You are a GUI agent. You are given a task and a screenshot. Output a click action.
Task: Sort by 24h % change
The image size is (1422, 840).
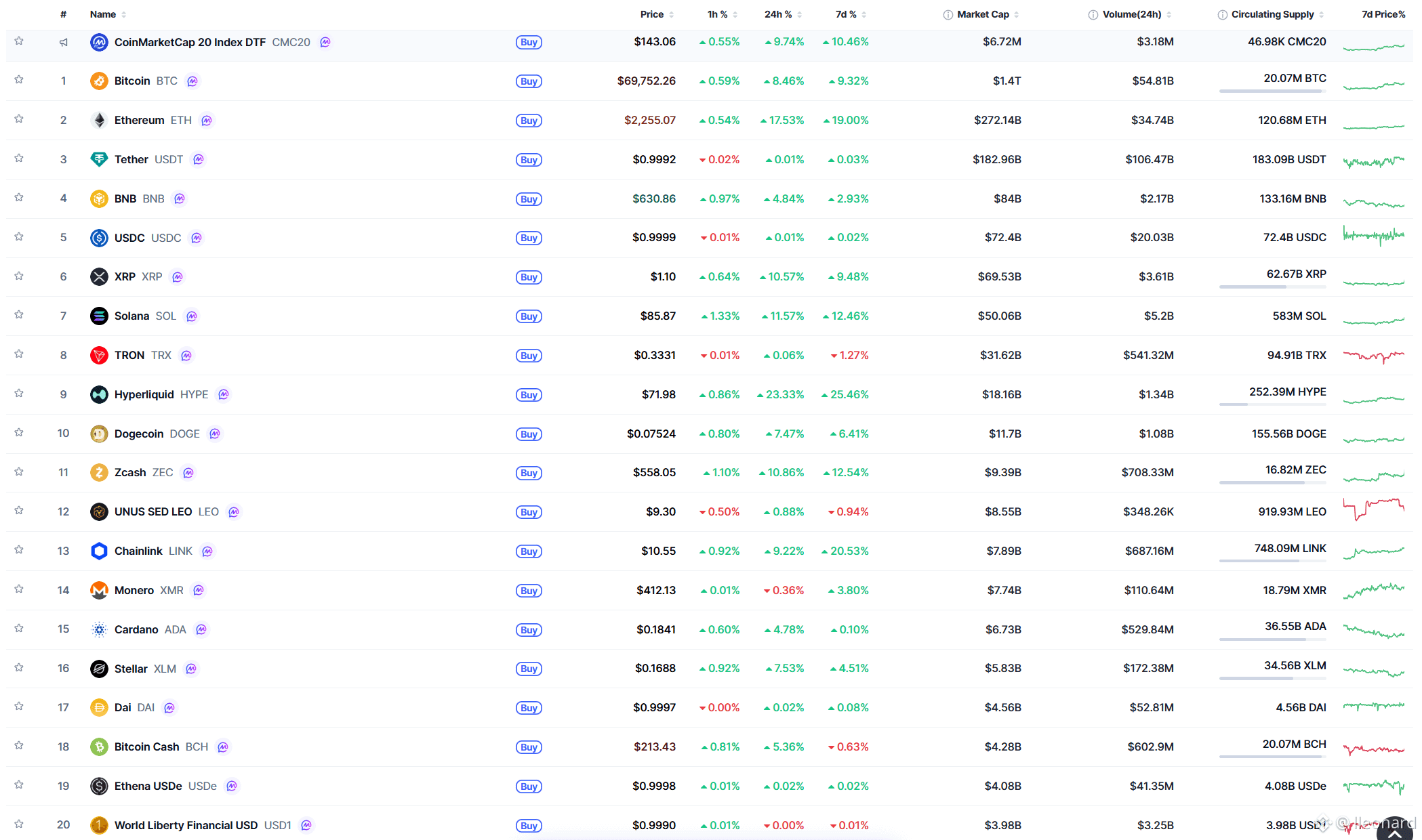pos(784,15)
